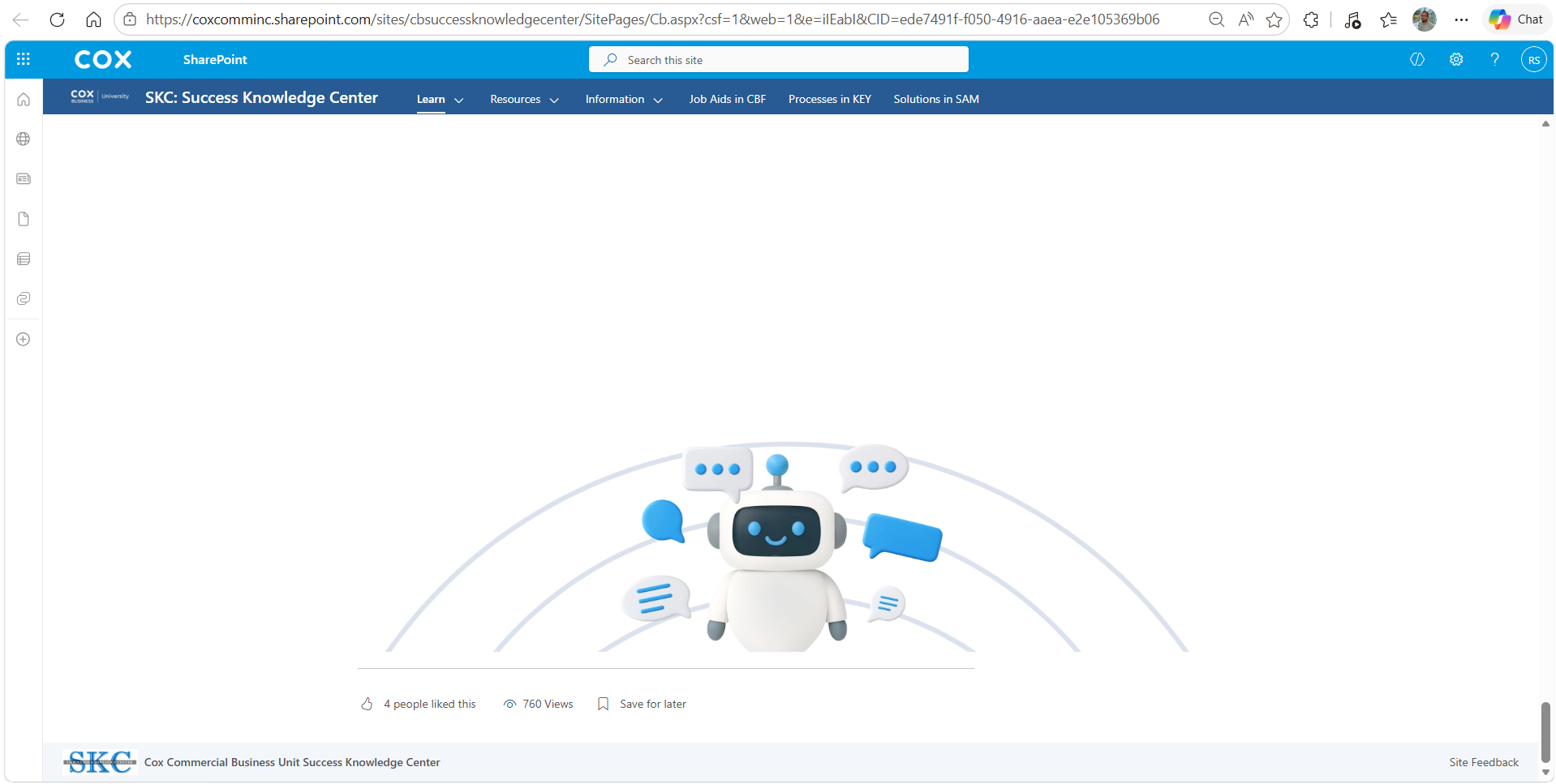The image size is (1556, 784).
Task: Open the My files page icon in sidebar
Action: tap(24, 219)
